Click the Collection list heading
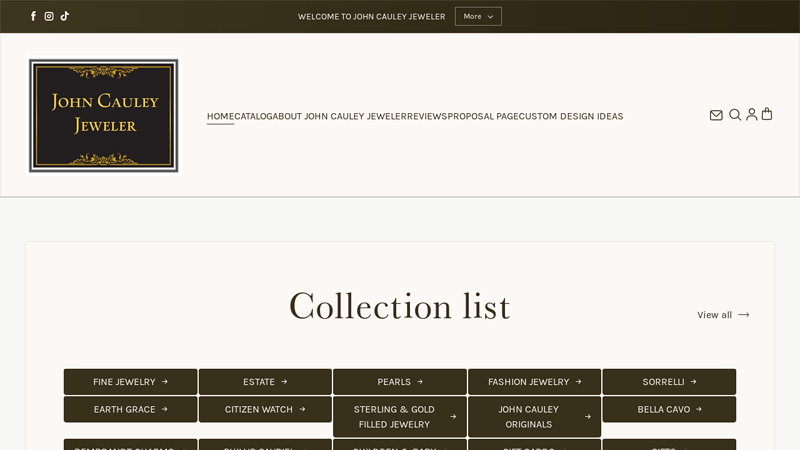 point(399,307)
